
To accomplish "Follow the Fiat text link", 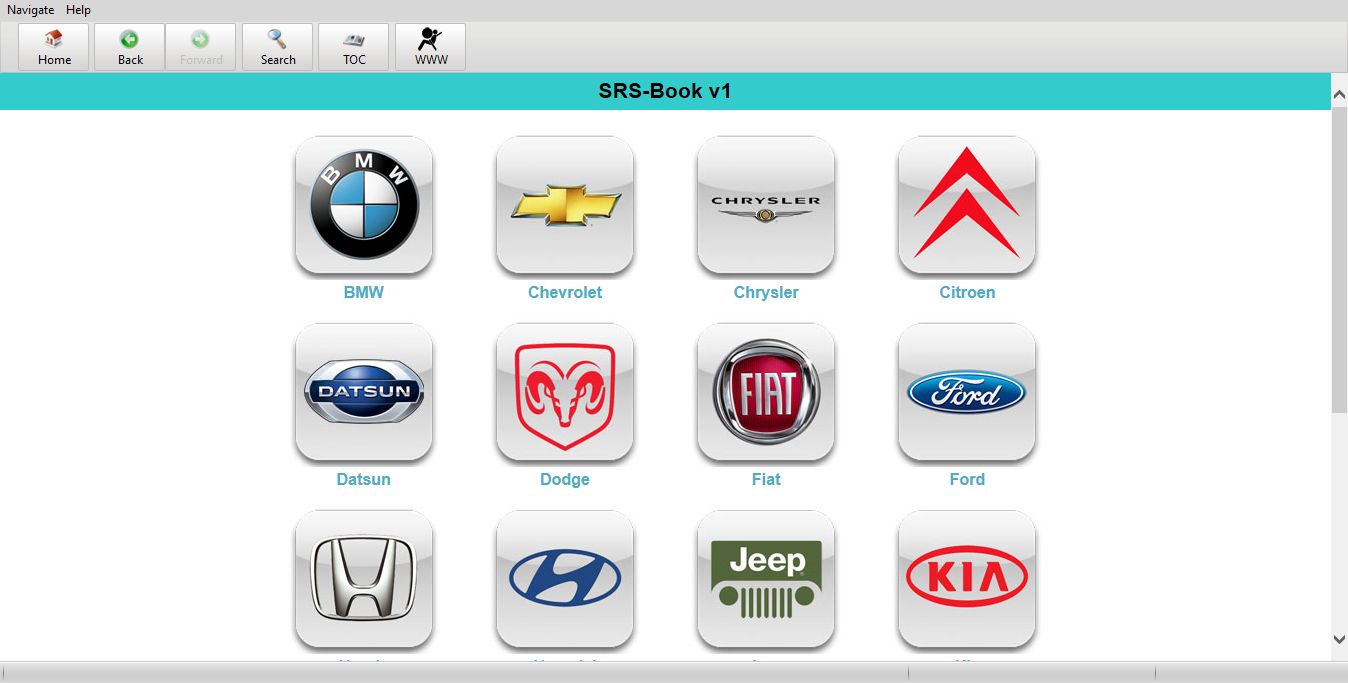I will [766, 480].
